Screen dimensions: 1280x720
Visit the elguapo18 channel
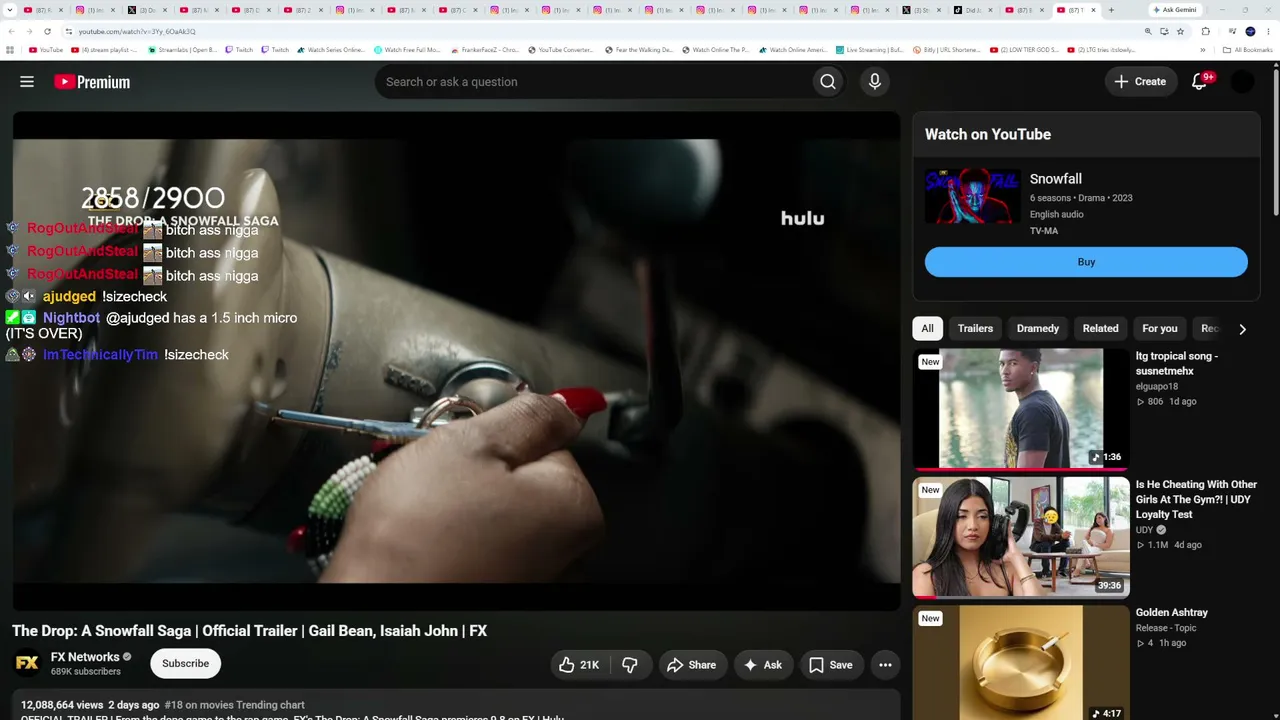pyautogui.click(x=1157, y=386)
